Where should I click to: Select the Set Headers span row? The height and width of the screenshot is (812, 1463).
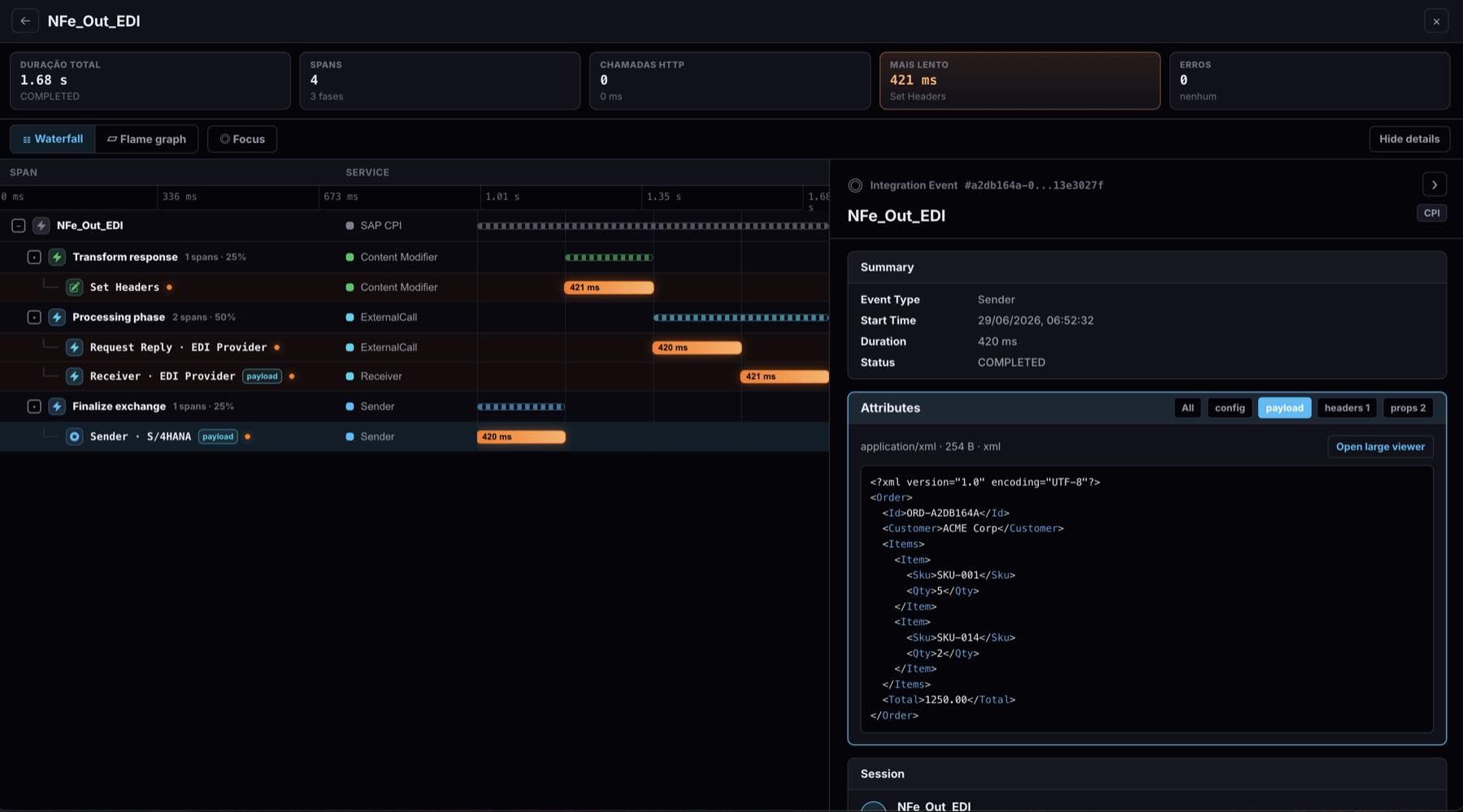click(415, 288)
